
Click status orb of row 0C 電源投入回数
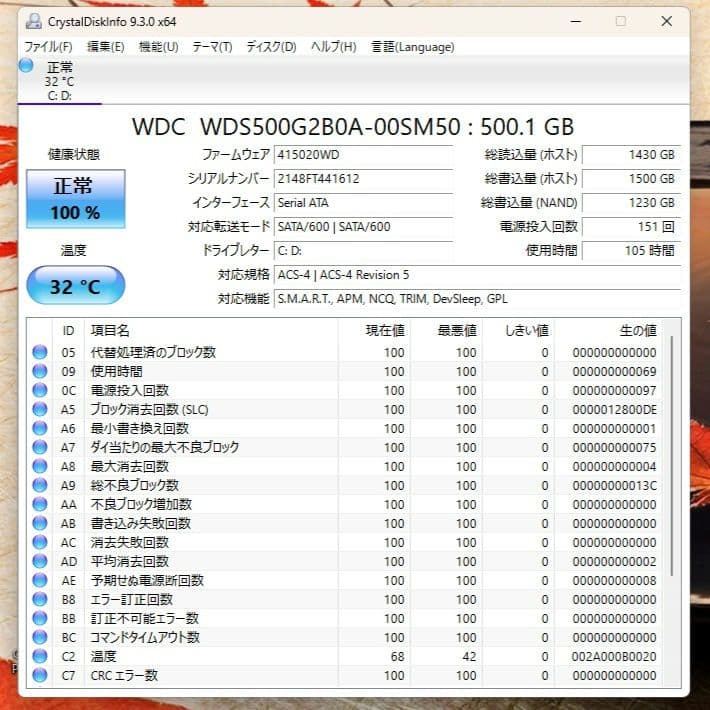(x=40, y=390)
